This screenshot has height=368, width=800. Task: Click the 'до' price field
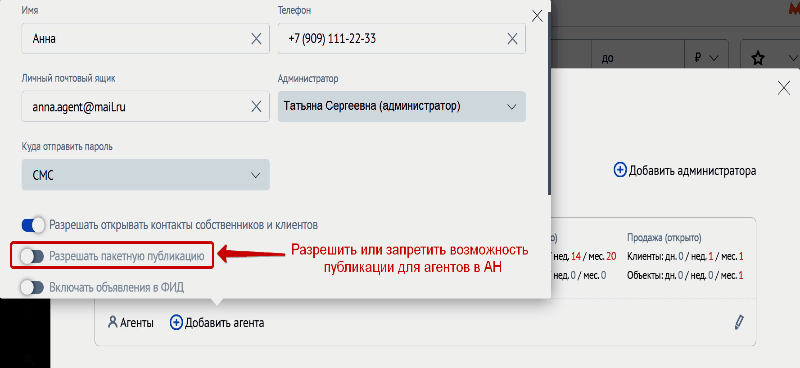[637, 58]
